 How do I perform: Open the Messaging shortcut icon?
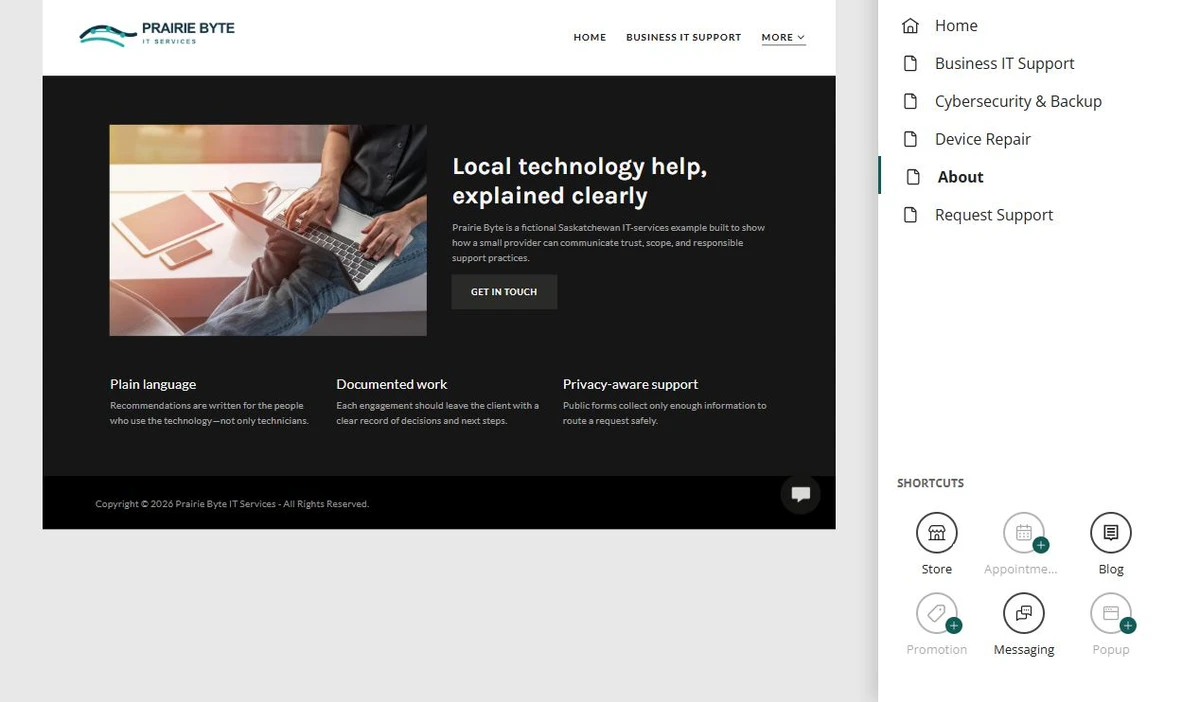point(1024,613)
